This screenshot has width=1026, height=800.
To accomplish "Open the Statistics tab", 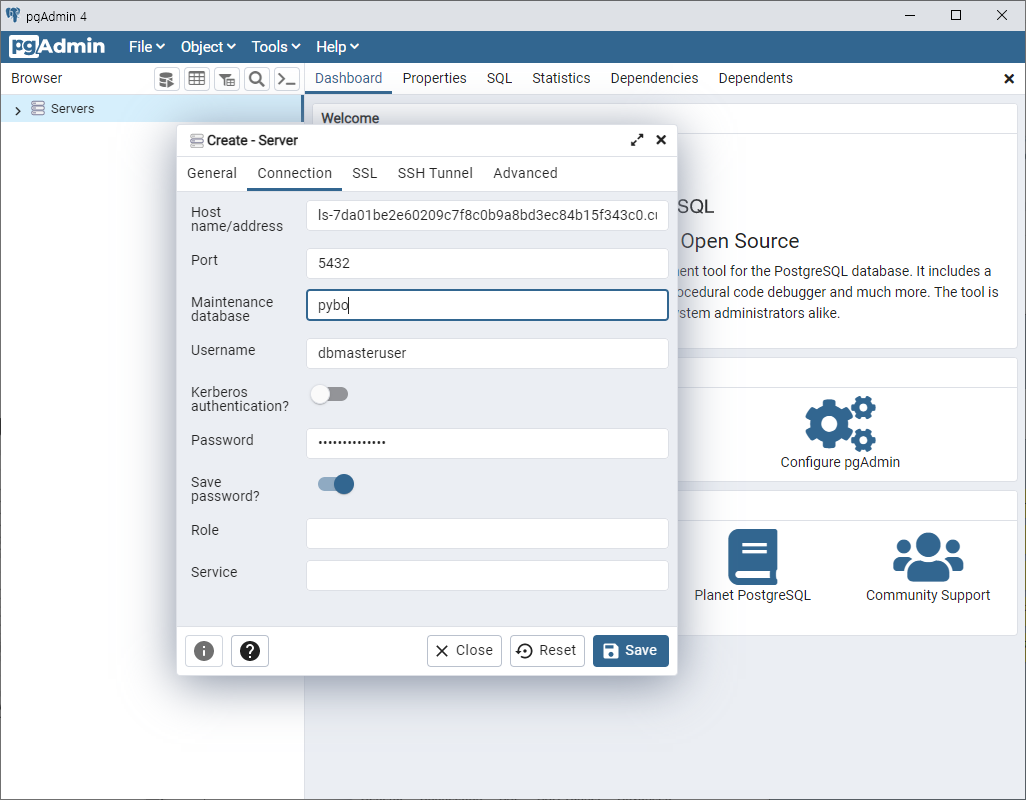I will click(561, 78).
